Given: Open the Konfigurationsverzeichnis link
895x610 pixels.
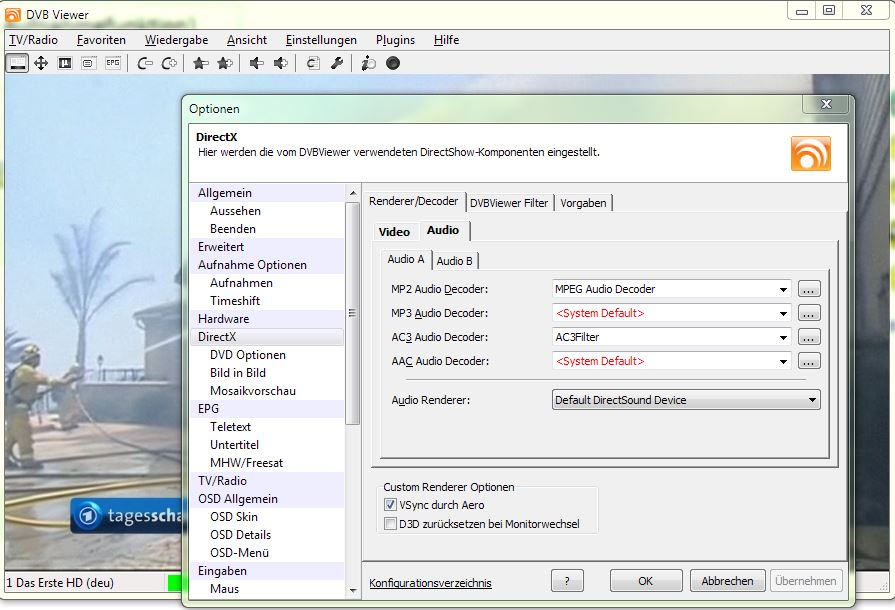Looking at the screenshot, I should [x=430, y=583].
